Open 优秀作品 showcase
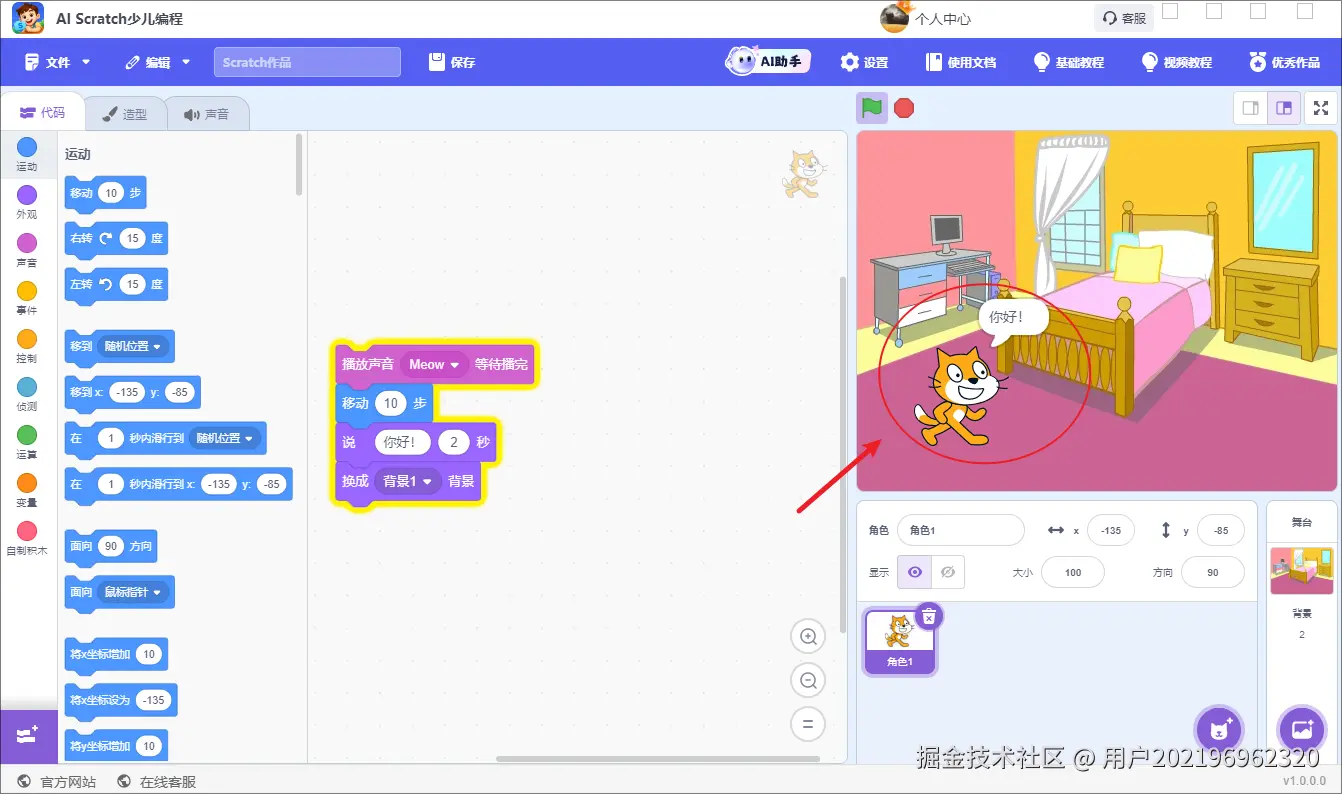 (1285, 62)
